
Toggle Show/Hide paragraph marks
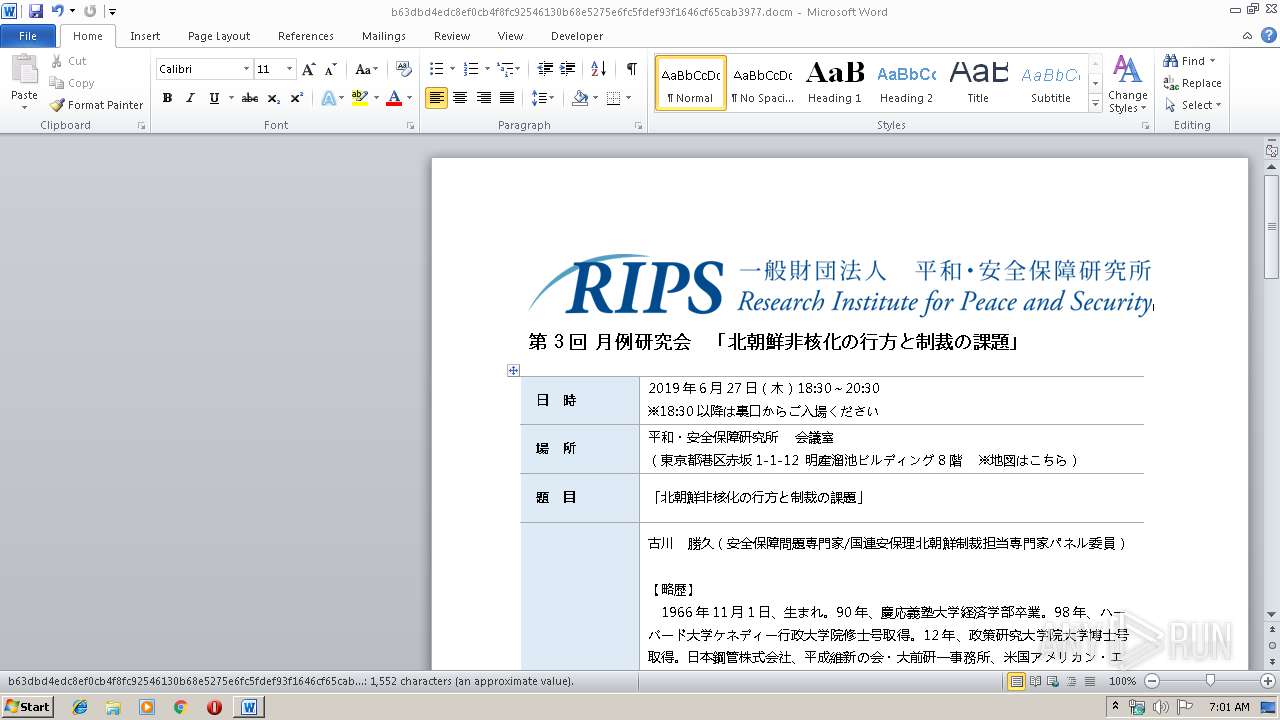(632, 69)
